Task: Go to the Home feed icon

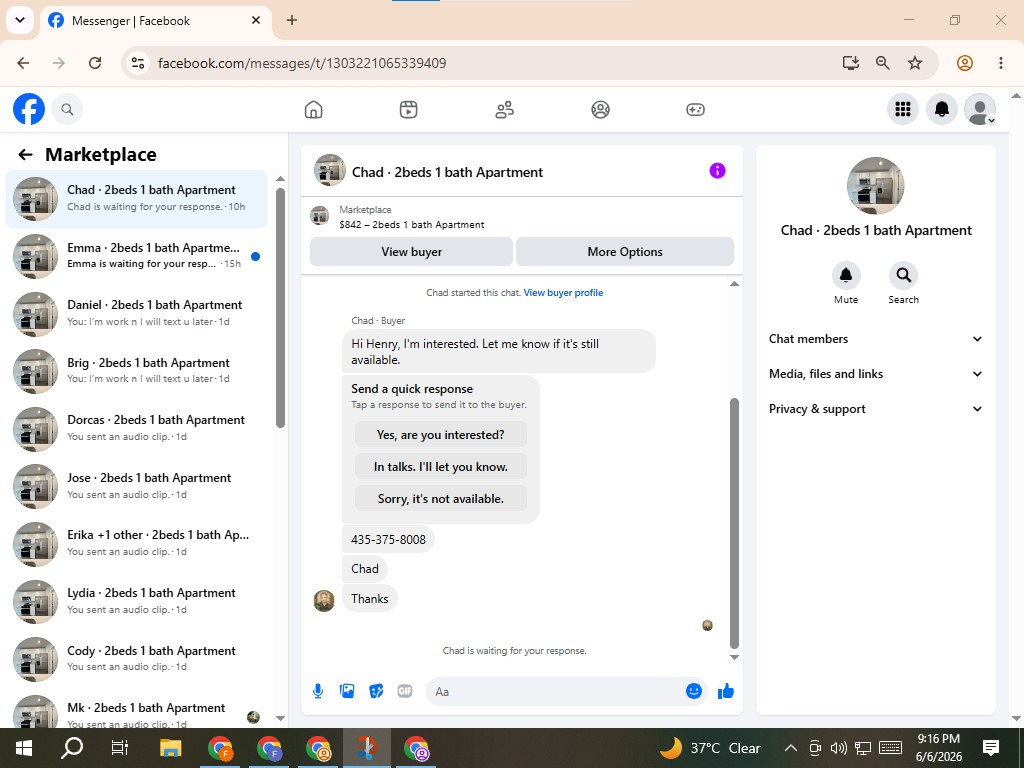Action: point(313,110)
